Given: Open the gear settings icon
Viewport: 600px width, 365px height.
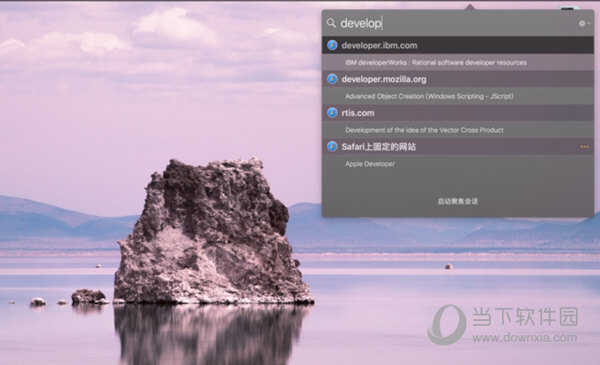Looking at the screenshot, I should pyautogui.click(x=582, y=24).
